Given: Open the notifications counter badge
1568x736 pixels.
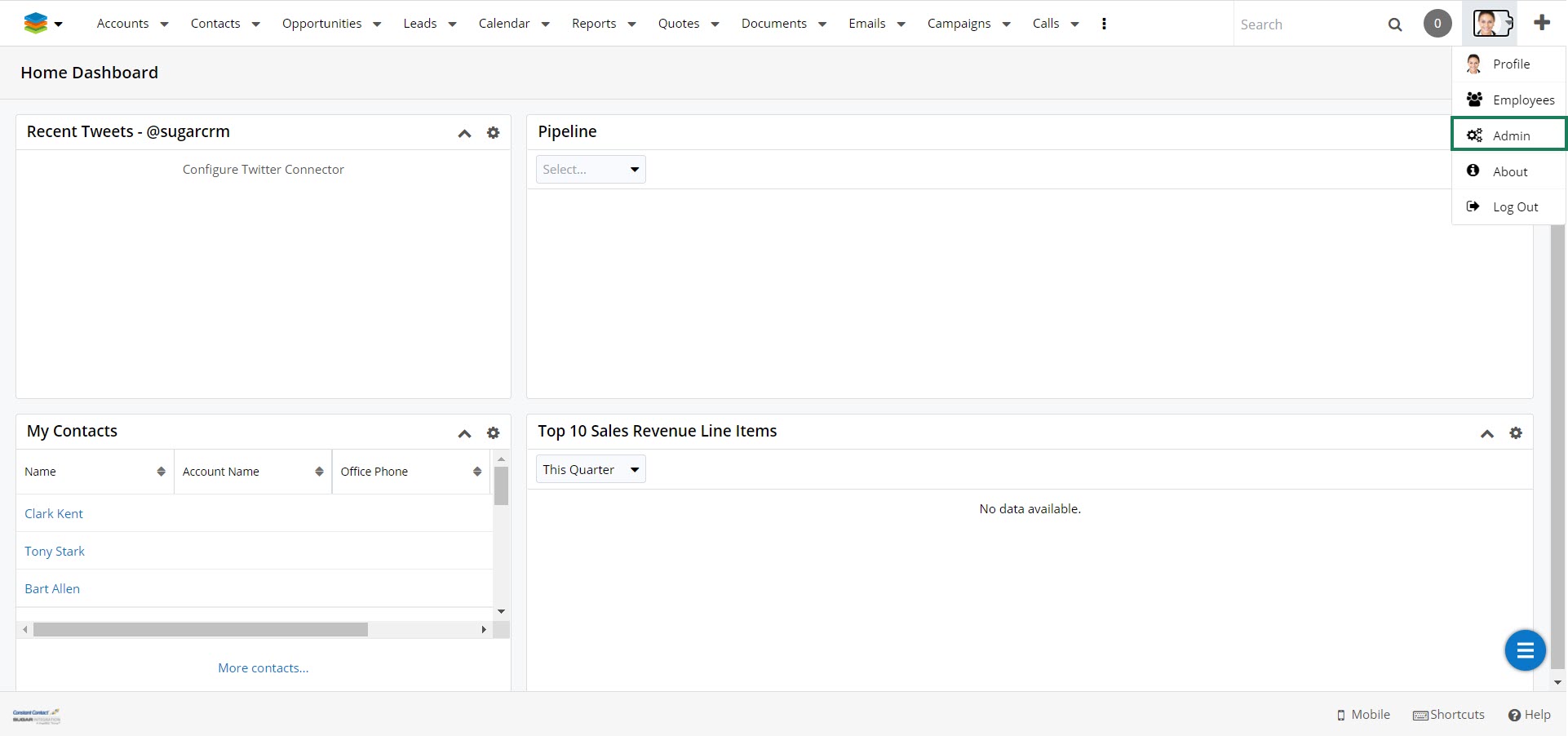Looking at the screenshot, I should pyautogui.click(x=1437, y=24).
